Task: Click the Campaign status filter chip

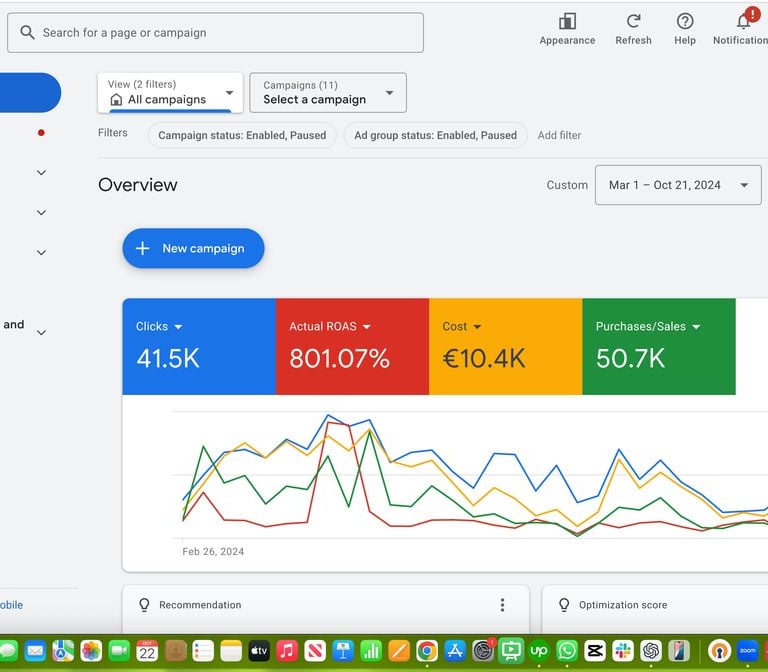Action: [x=242, y=135]
